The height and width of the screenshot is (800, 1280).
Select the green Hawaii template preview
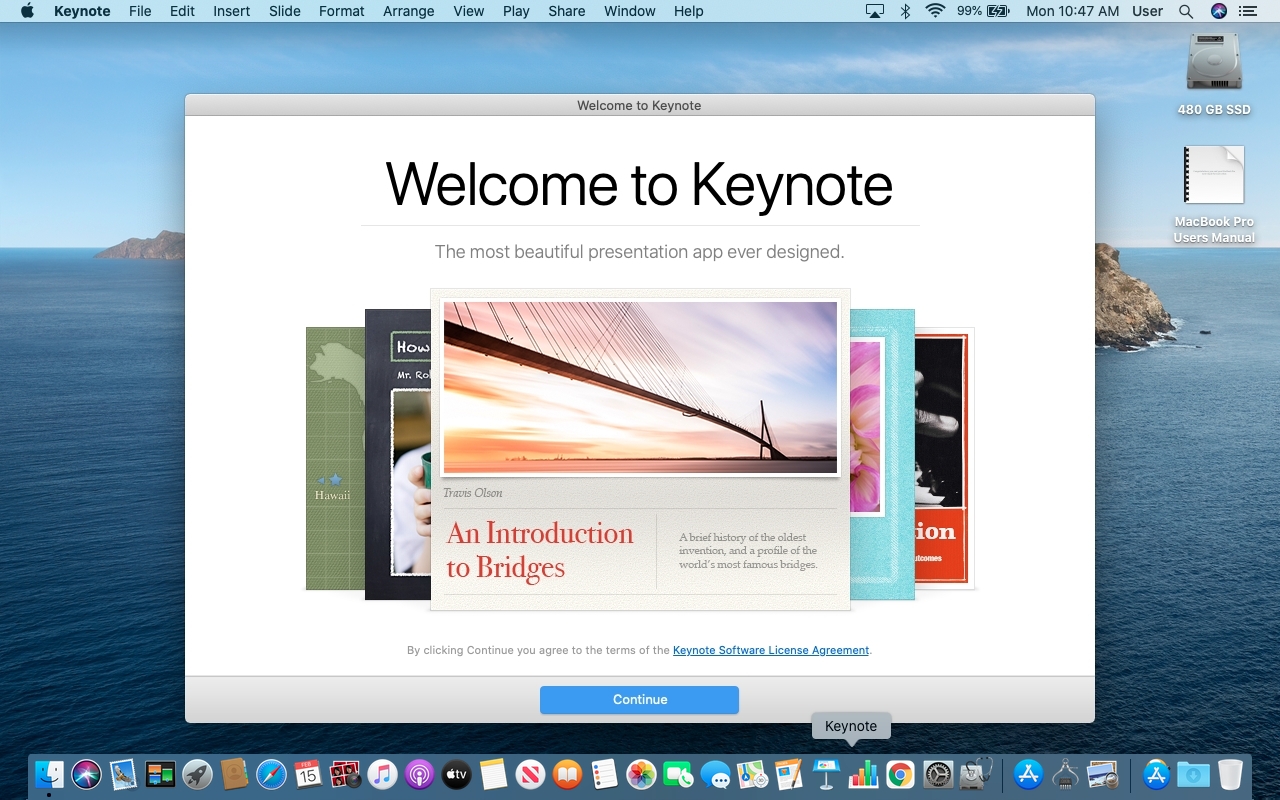tap(335, 458)
